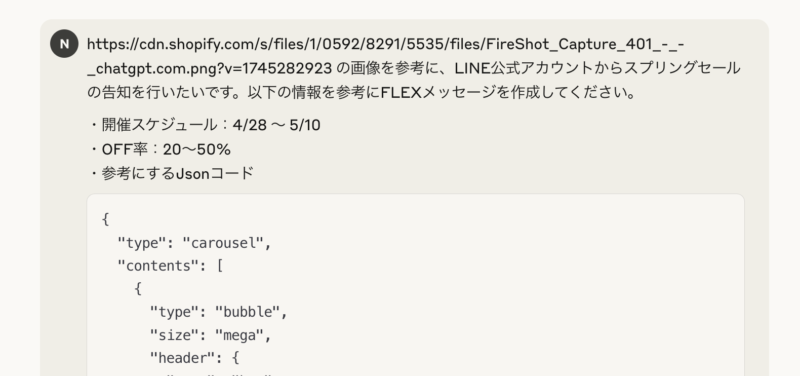Click the "carousel" value in the code
Viewport: 800px width, 376px height.
click(223, 243)
